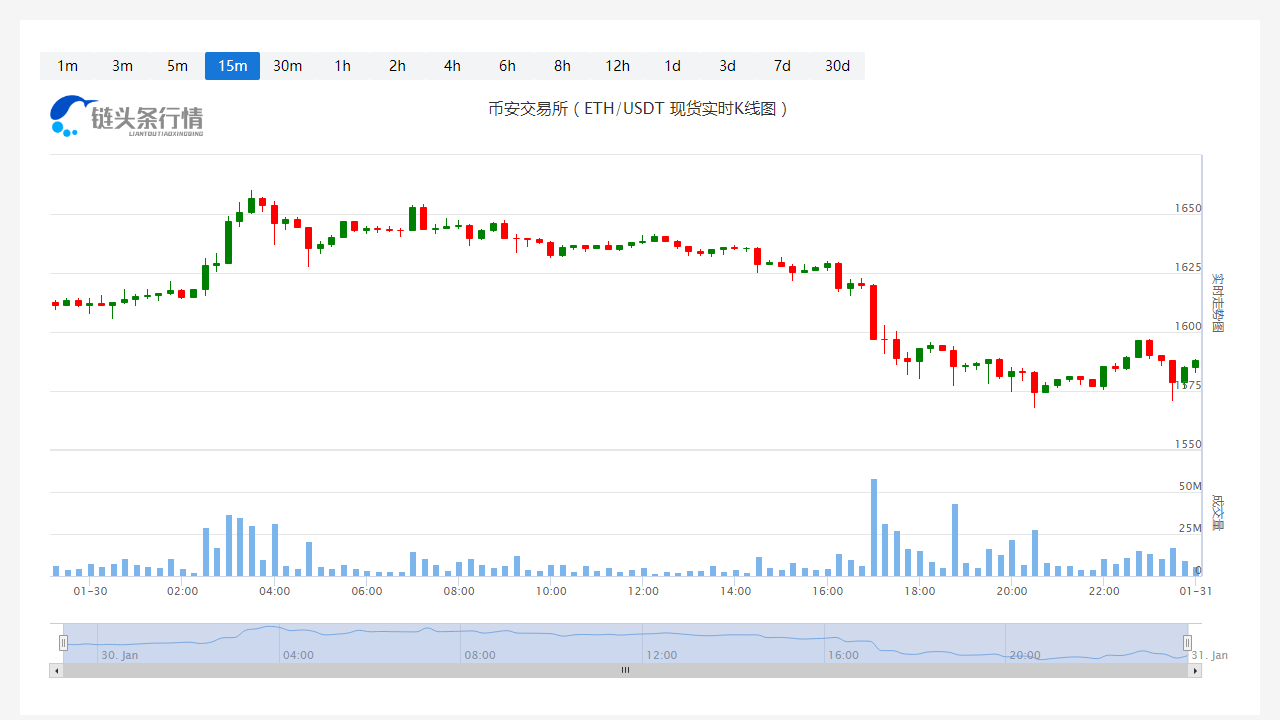Click the large red candle at 17:00

coord(873,312)
